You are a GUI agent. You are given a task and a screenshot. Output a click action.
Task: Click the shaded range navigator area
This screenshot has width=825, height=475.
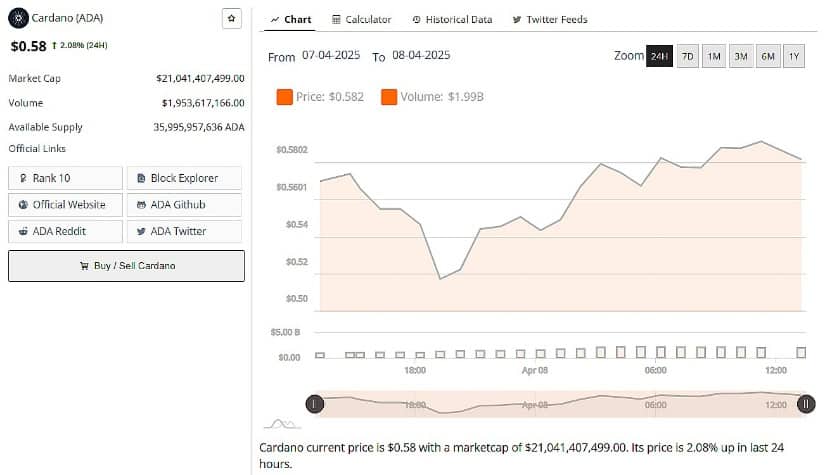click(560, 404)
